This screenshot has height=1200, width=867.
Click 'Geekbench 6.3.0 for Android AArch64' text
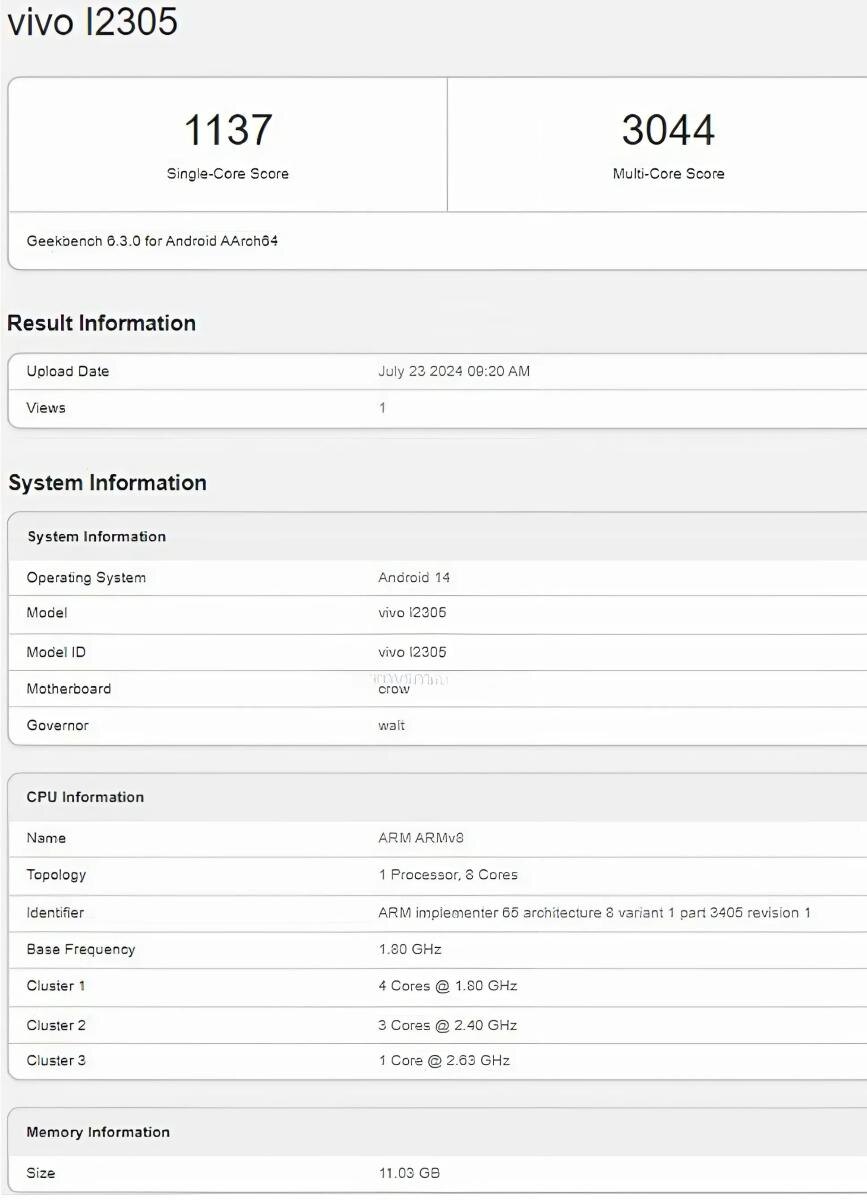click(152, 241)
